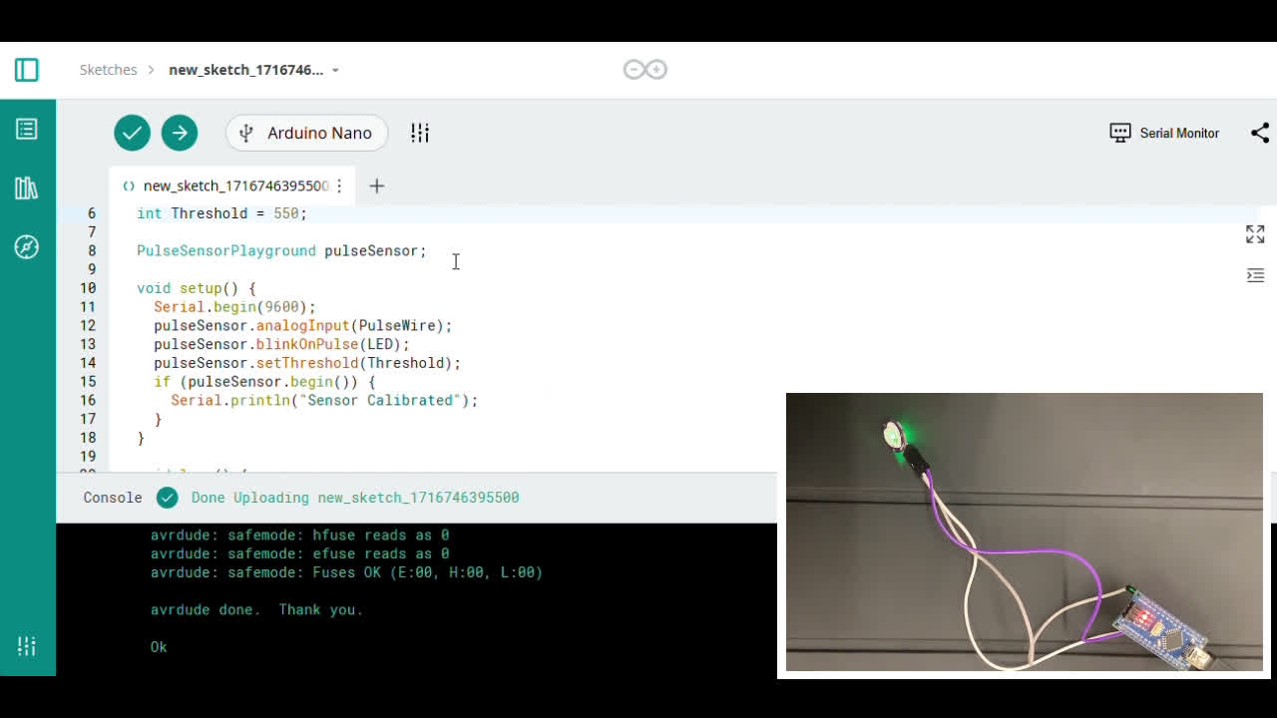The width and height of the screenshot is (1277, 718).
Task: Click the 'void setup() {' line
Action: 197,289
